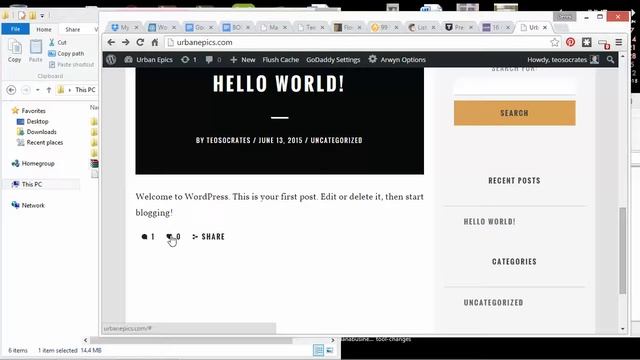This screenshot has width=640, height=360.
Task: Select Network in Explorer navigation pane
Action: pyautogui.click(x=28, y=205)
